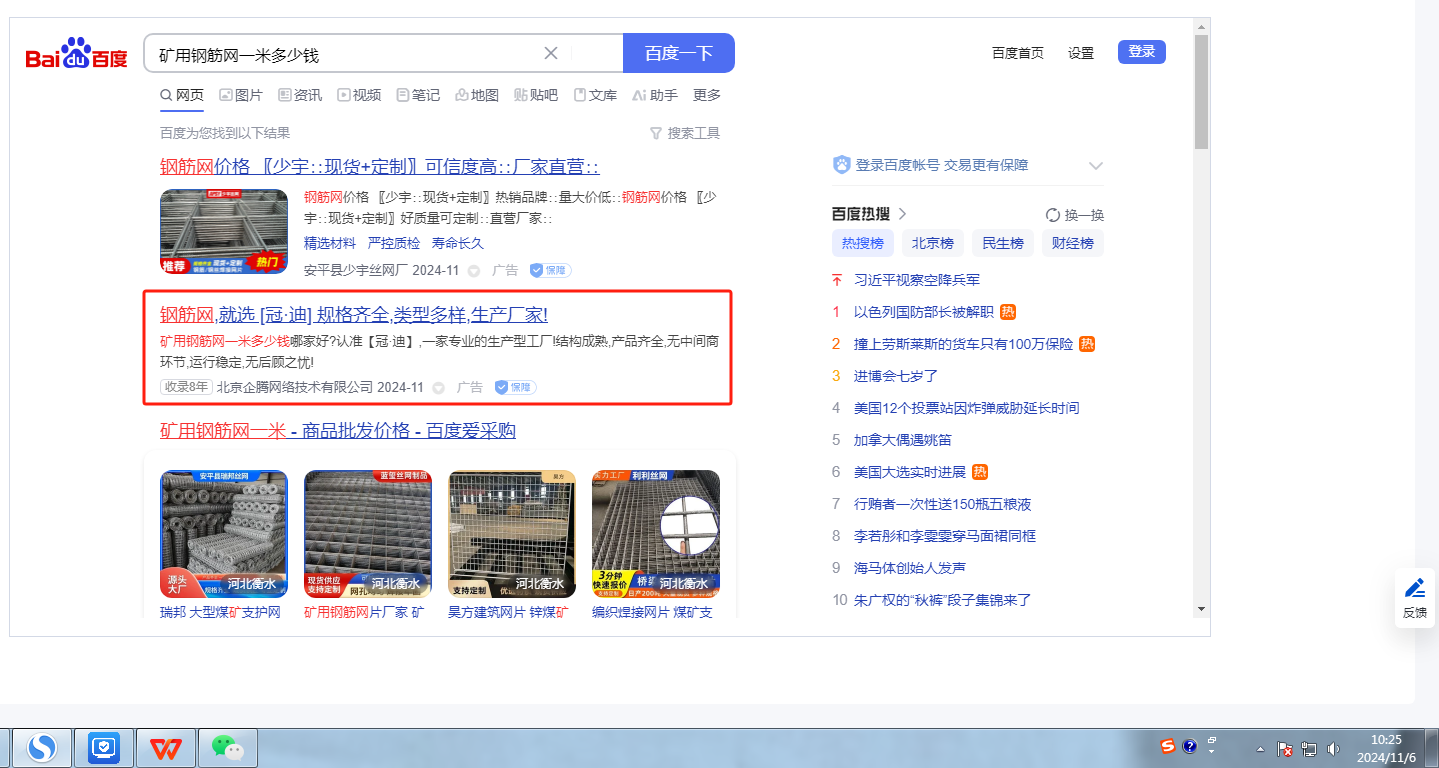
Task: Open hot search 海马体创始人发声
Action: click(x=910, y=568)
